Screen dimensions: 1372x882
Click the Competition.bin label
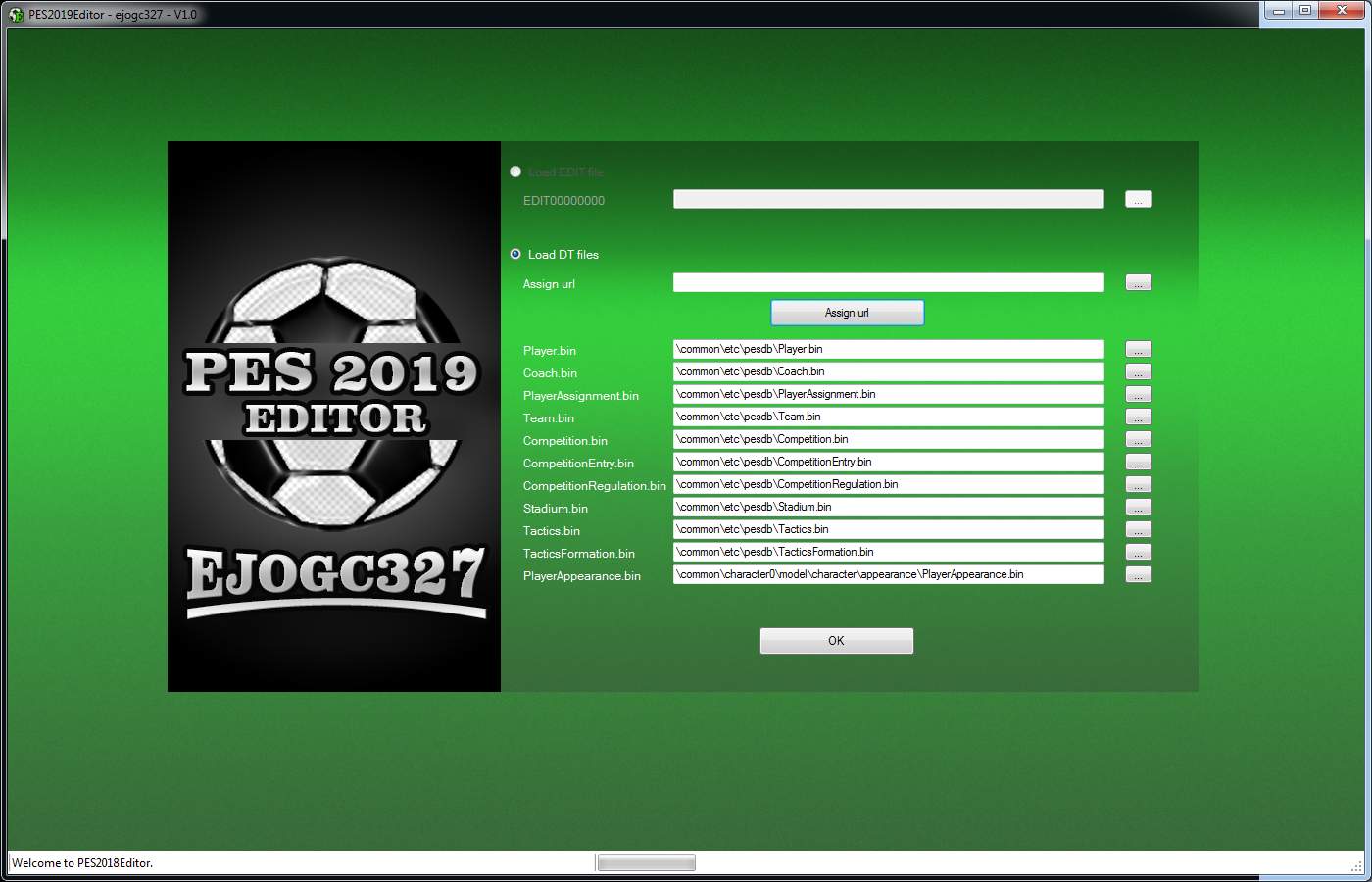point(565,441)
